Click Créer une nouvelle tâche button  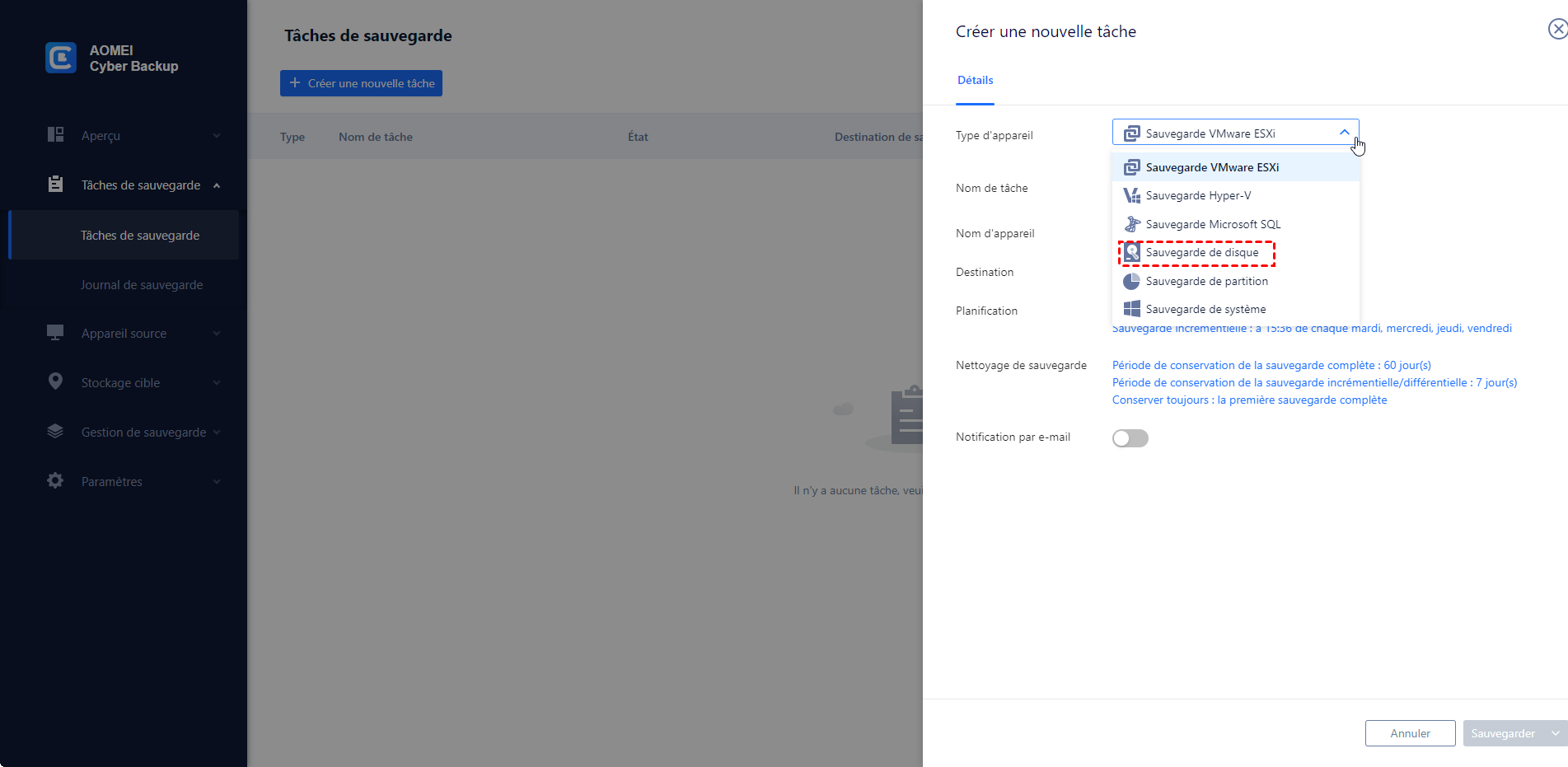pyautogui.click(x=361, y=83)
